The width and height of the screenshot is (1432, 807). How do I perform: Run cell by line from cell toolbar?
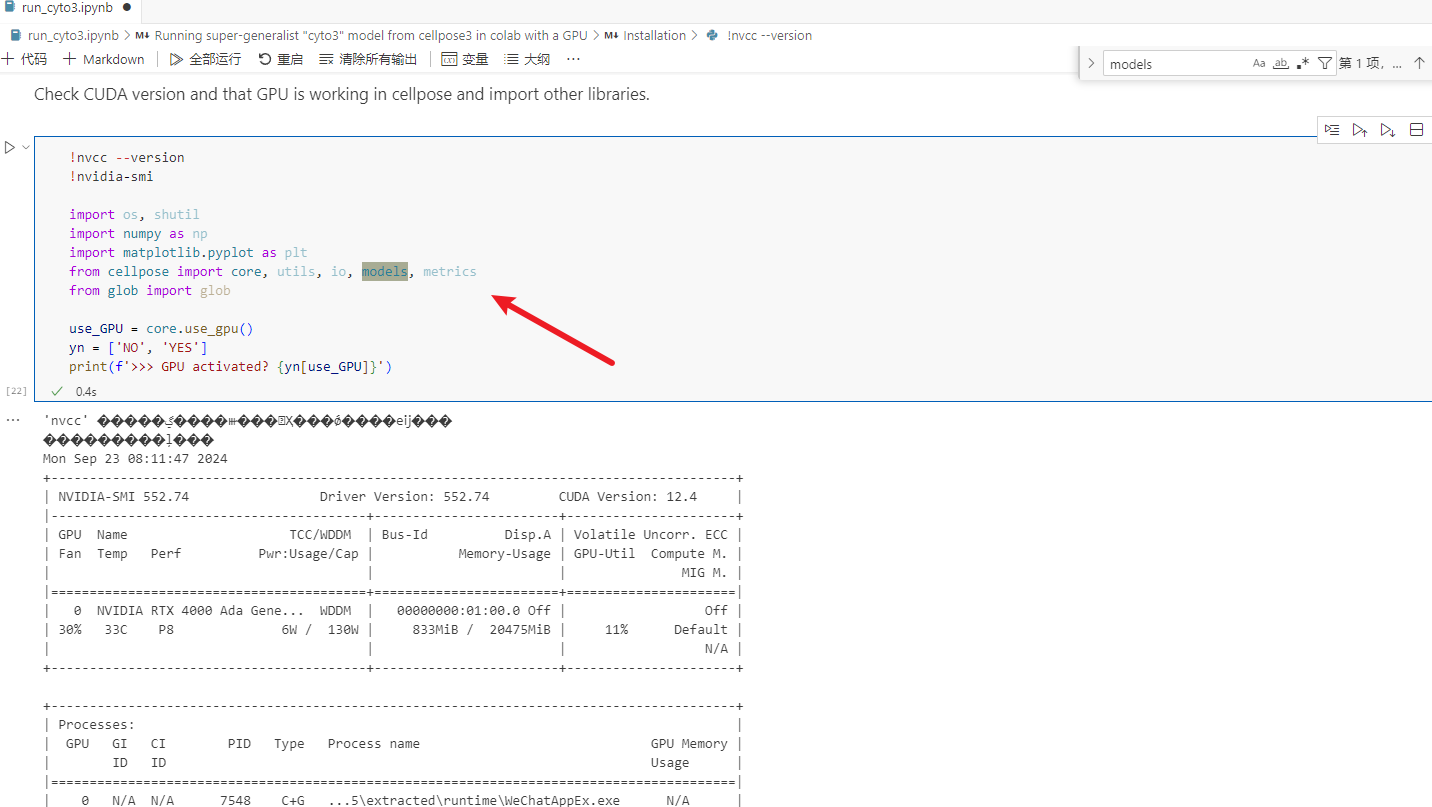pos(1332,130)
